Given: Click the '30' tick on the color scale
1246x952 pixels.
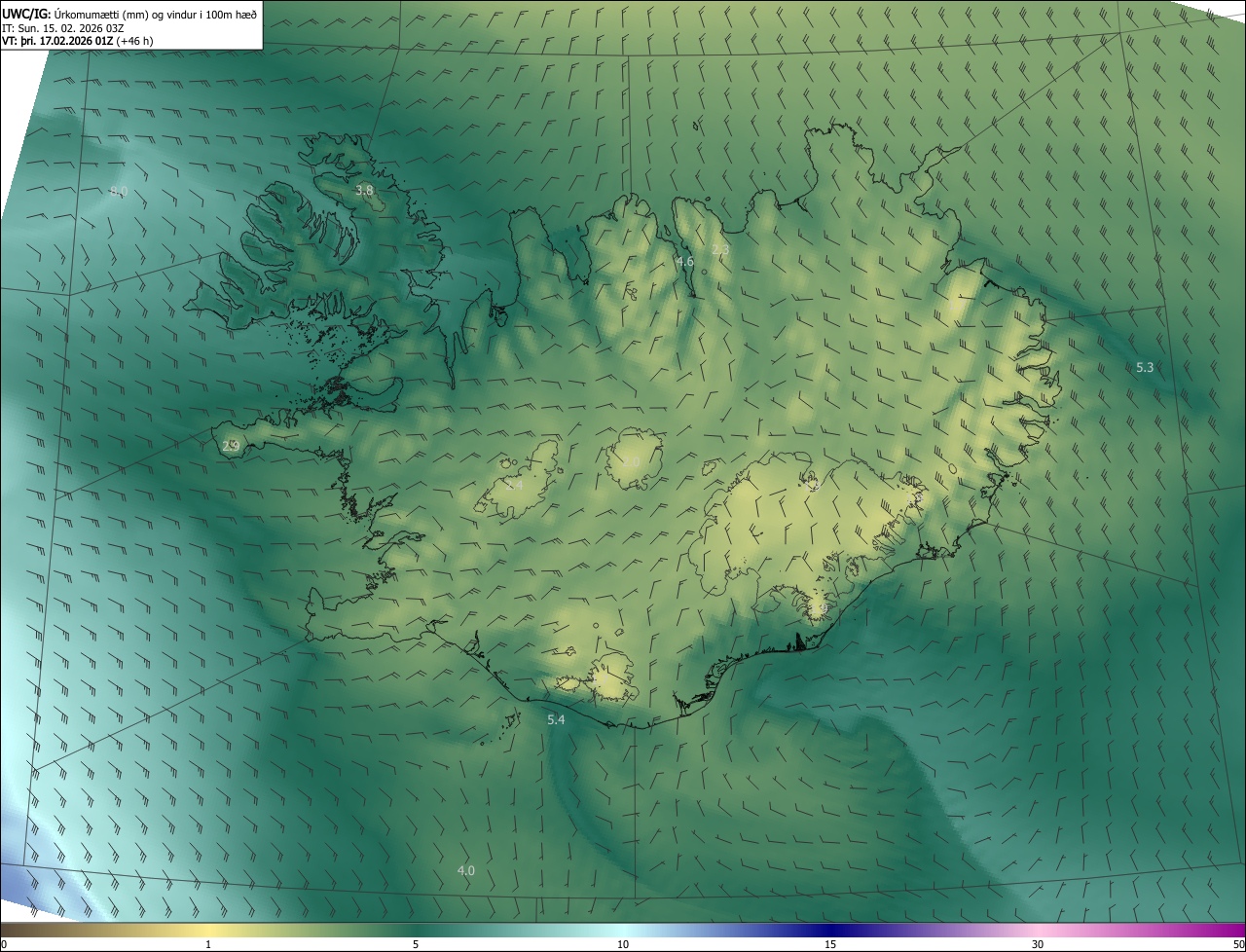Looking at the screenshot, I should 1038,945.
